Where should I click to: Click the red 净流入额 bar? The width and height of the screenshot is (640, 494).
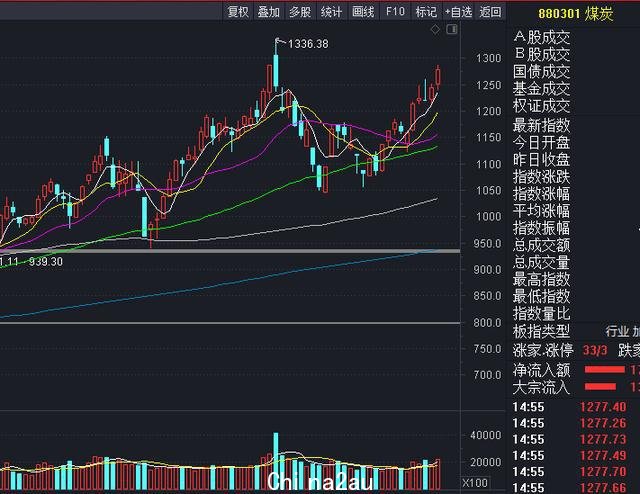[604, 369]
